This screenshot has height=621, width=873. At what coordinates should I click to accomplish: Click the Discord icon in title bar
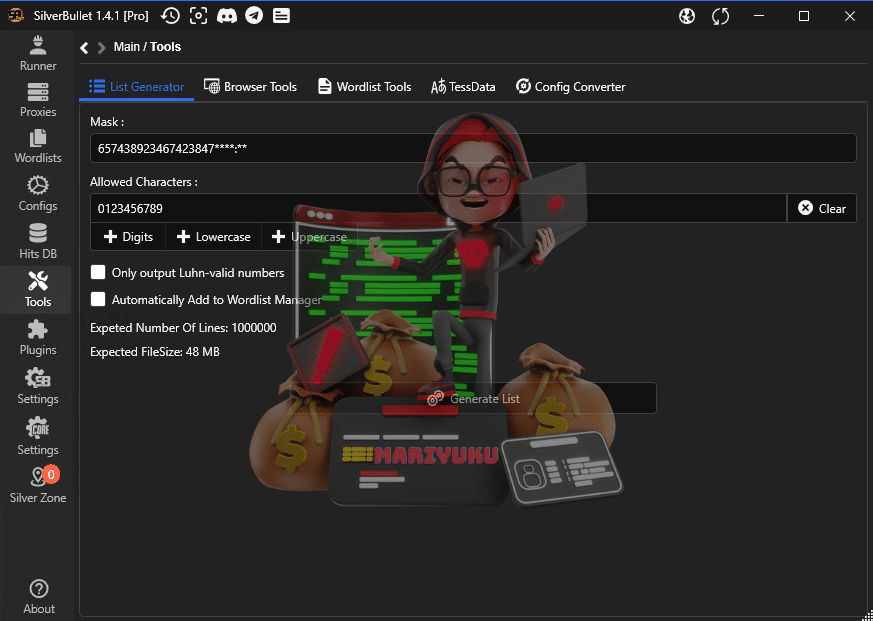point(227,16)
